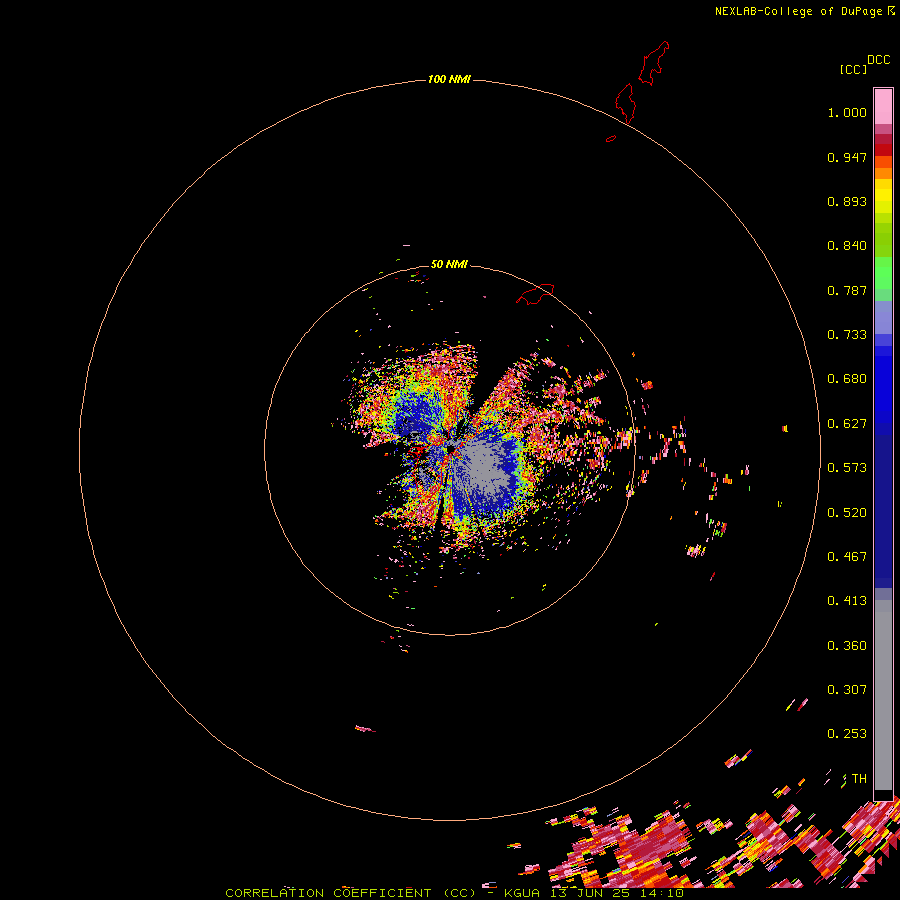Click the red island outline on the 50 NMI ring

[x=535, y=294]
